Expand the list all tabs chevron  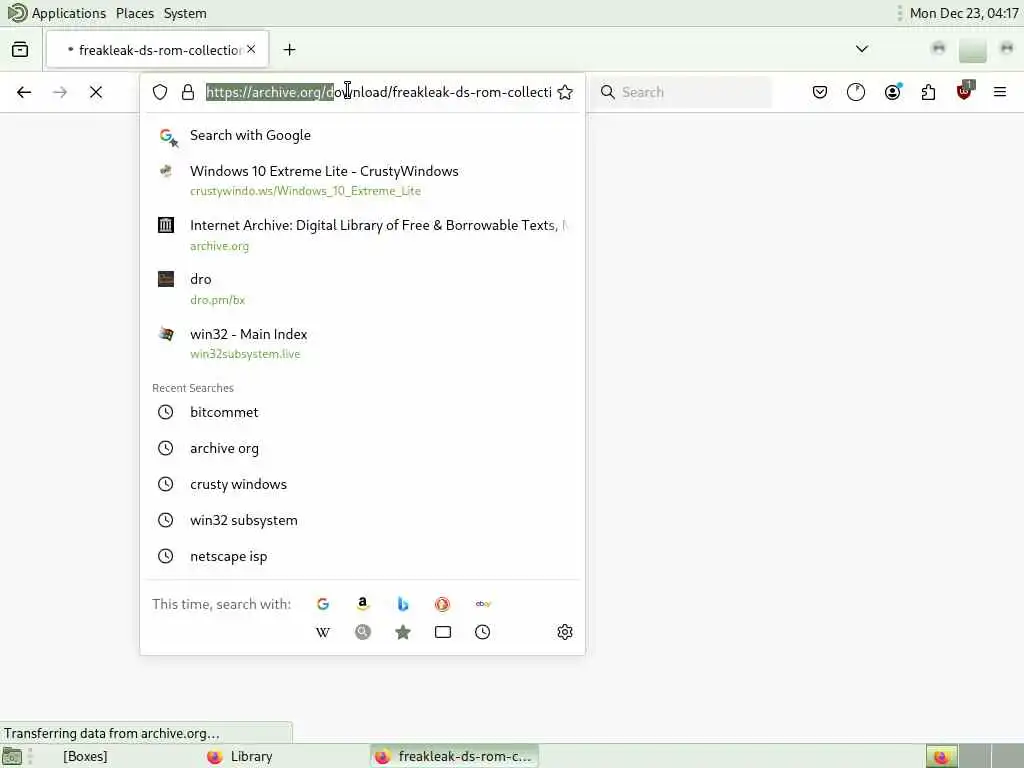pyautogui.click(x=862, y=49)
